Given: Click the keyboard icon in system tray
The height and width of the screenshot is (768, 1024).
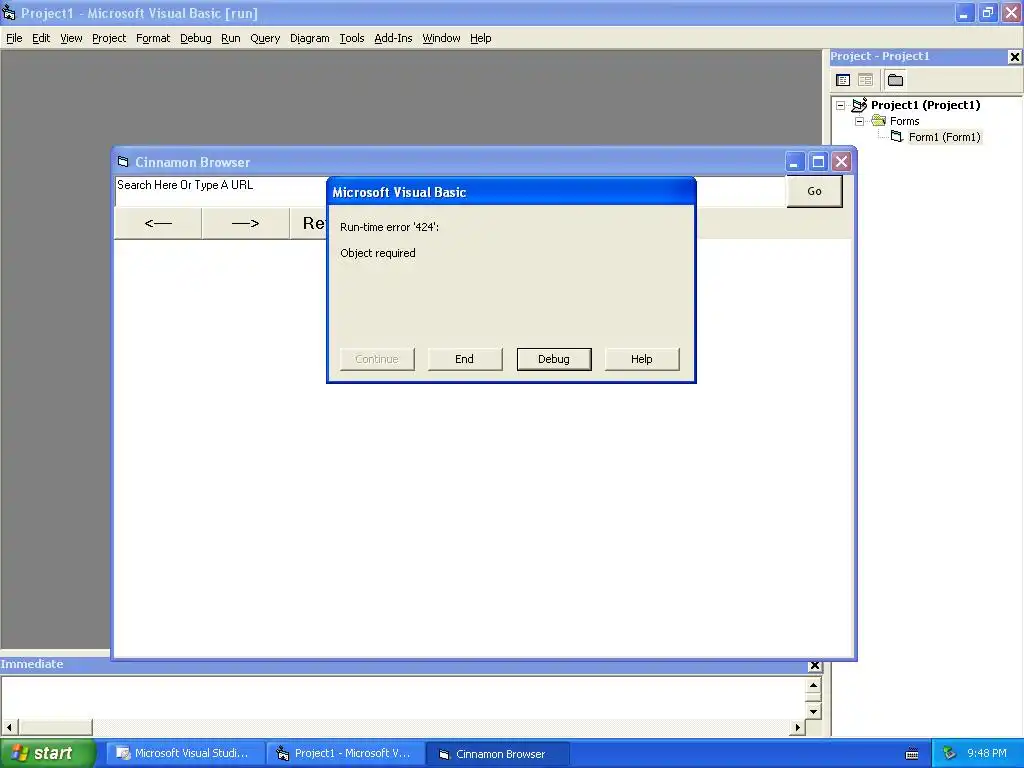Looking at the screenshot, I should (x=912, y=754).
